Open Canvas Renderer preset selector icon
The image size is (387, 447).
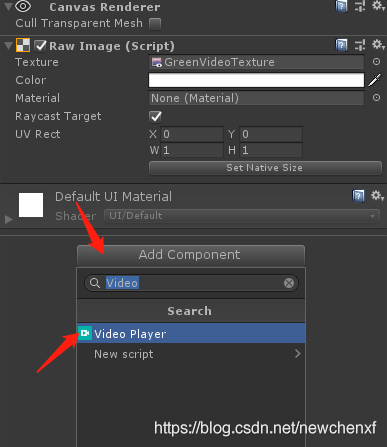point(360,6)
